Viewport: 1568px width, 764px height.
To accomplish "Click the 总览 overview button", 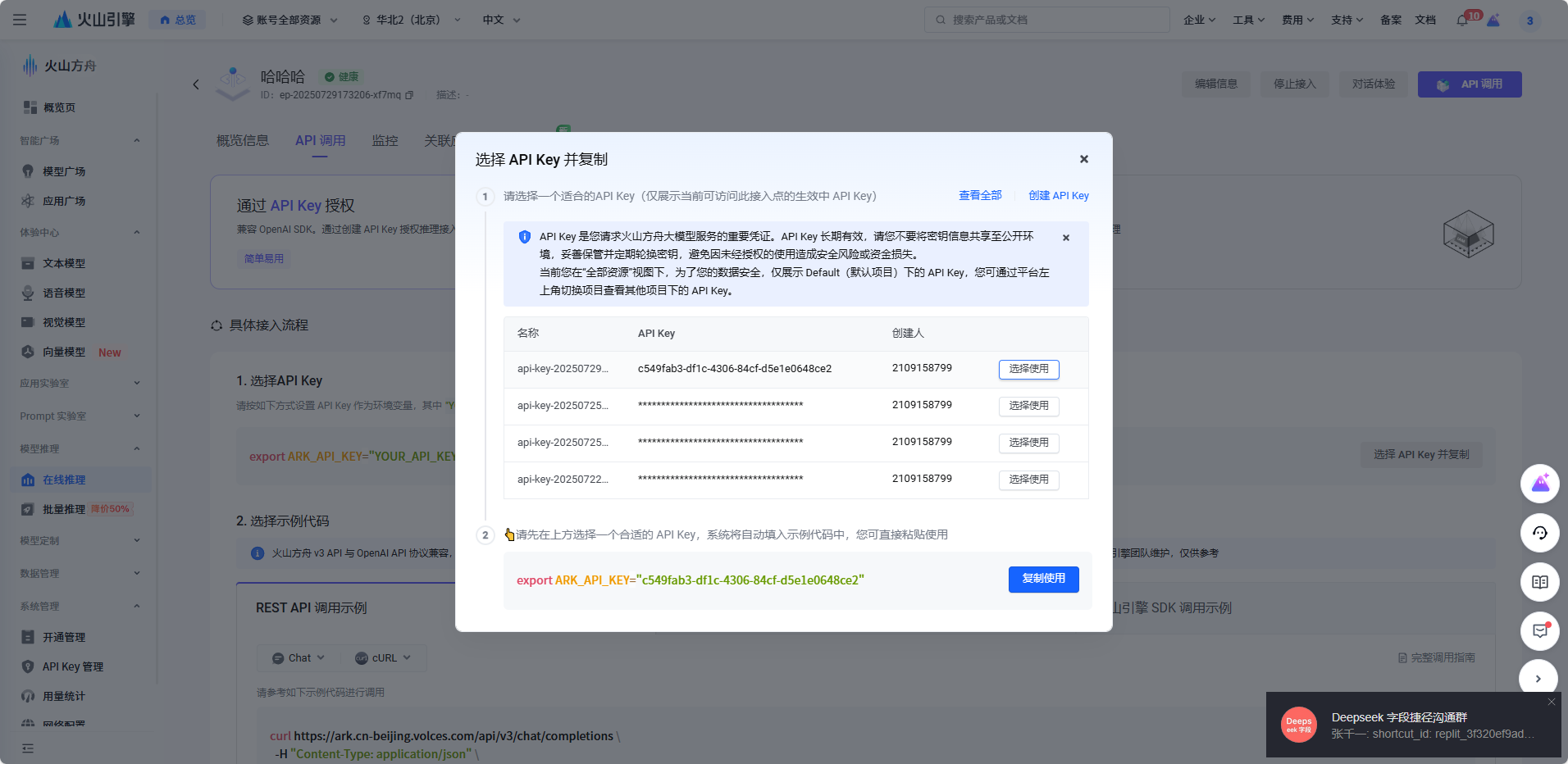I will pyautogui.click(x=177, y=20).
